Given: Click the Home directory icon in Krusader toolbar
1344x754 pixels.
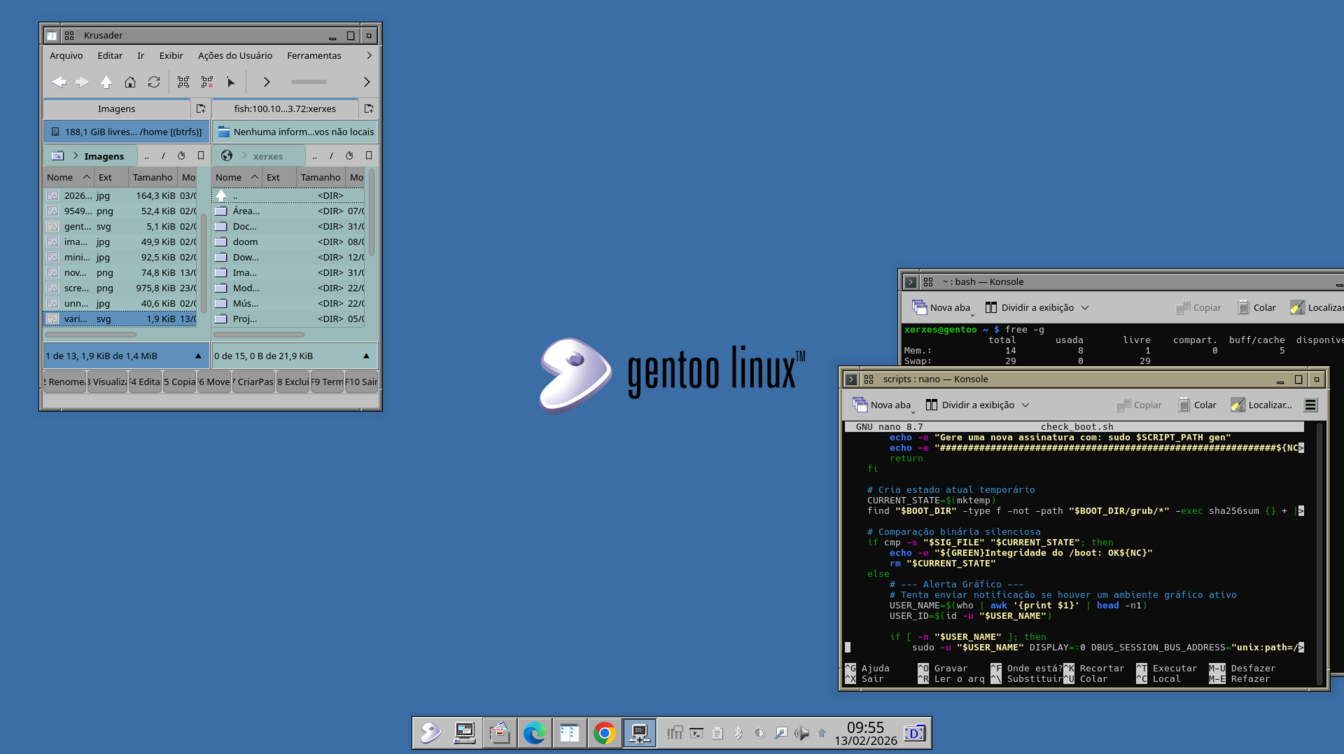Looking at the screenshot, I should pos(130,82).
